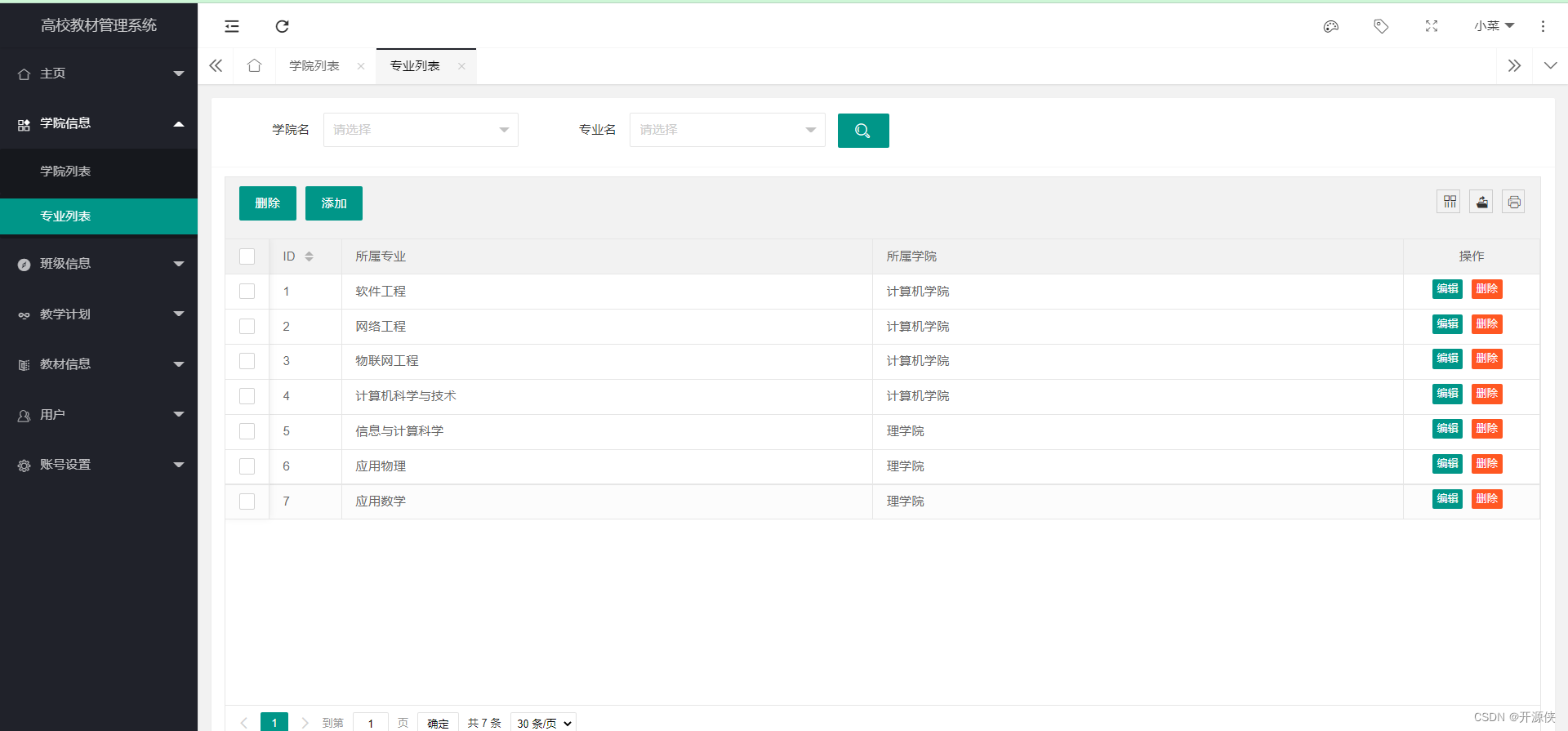This screenshot has width=1568, height=731.
Task: Click red 删除 for 网络工程 row
Action: tap(1487, 324)
